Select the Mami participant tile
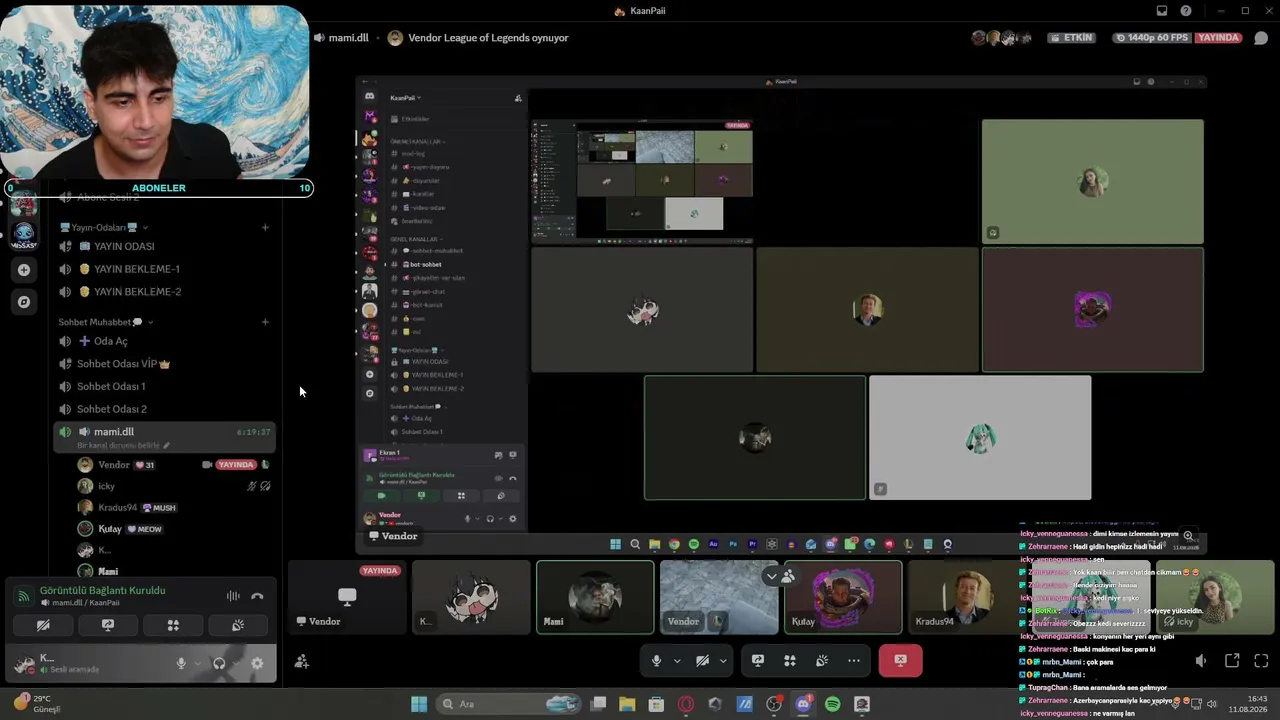This screenshot has width=1280, height=720. (x=595, y=597)
